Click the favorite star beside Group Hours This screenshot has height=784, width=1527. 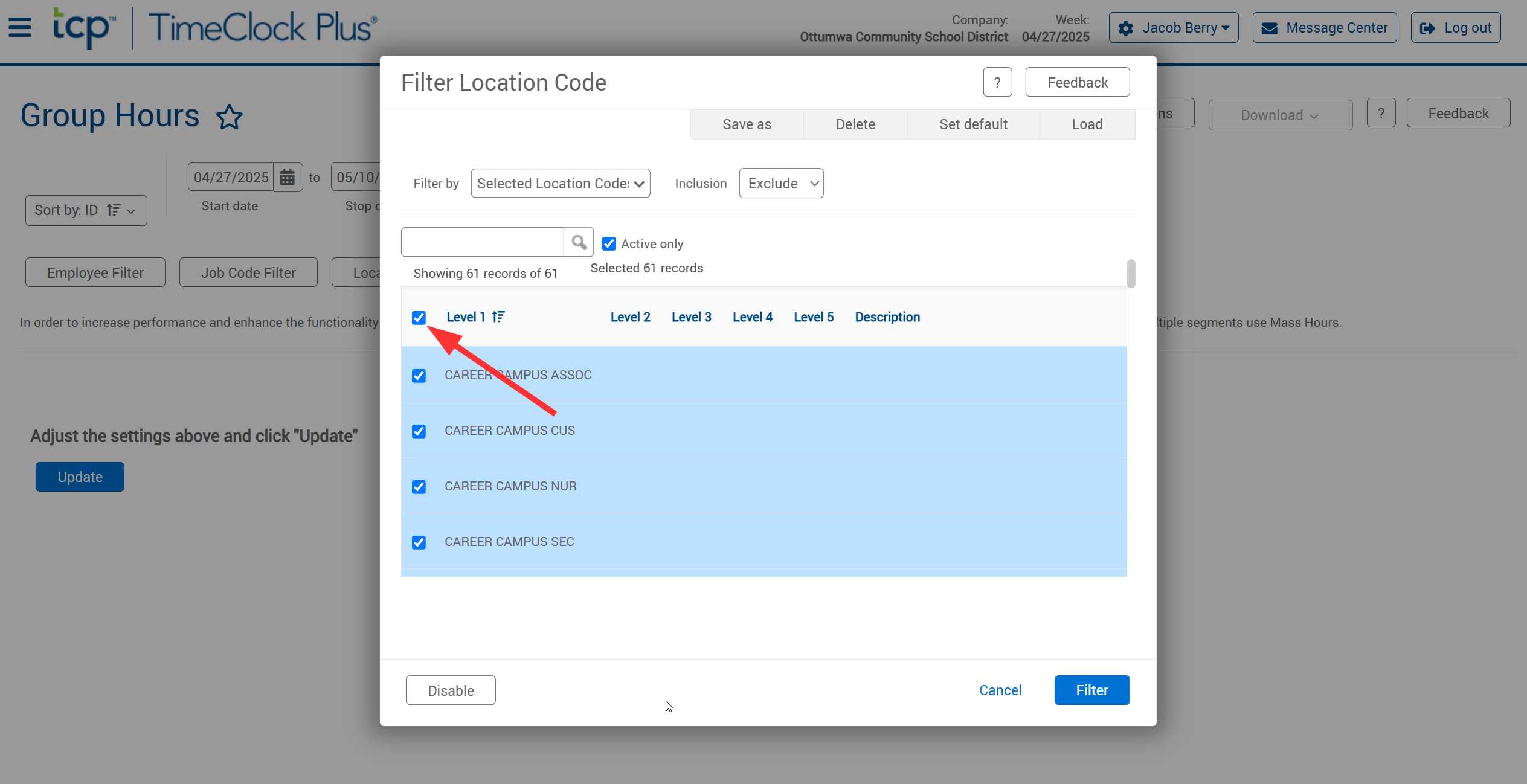229,117
